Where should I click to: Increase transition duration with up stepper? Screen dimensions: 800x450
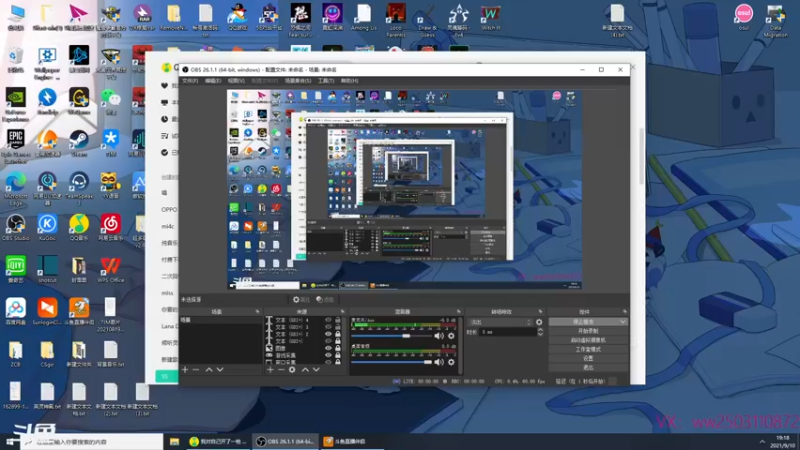(540, 330)
